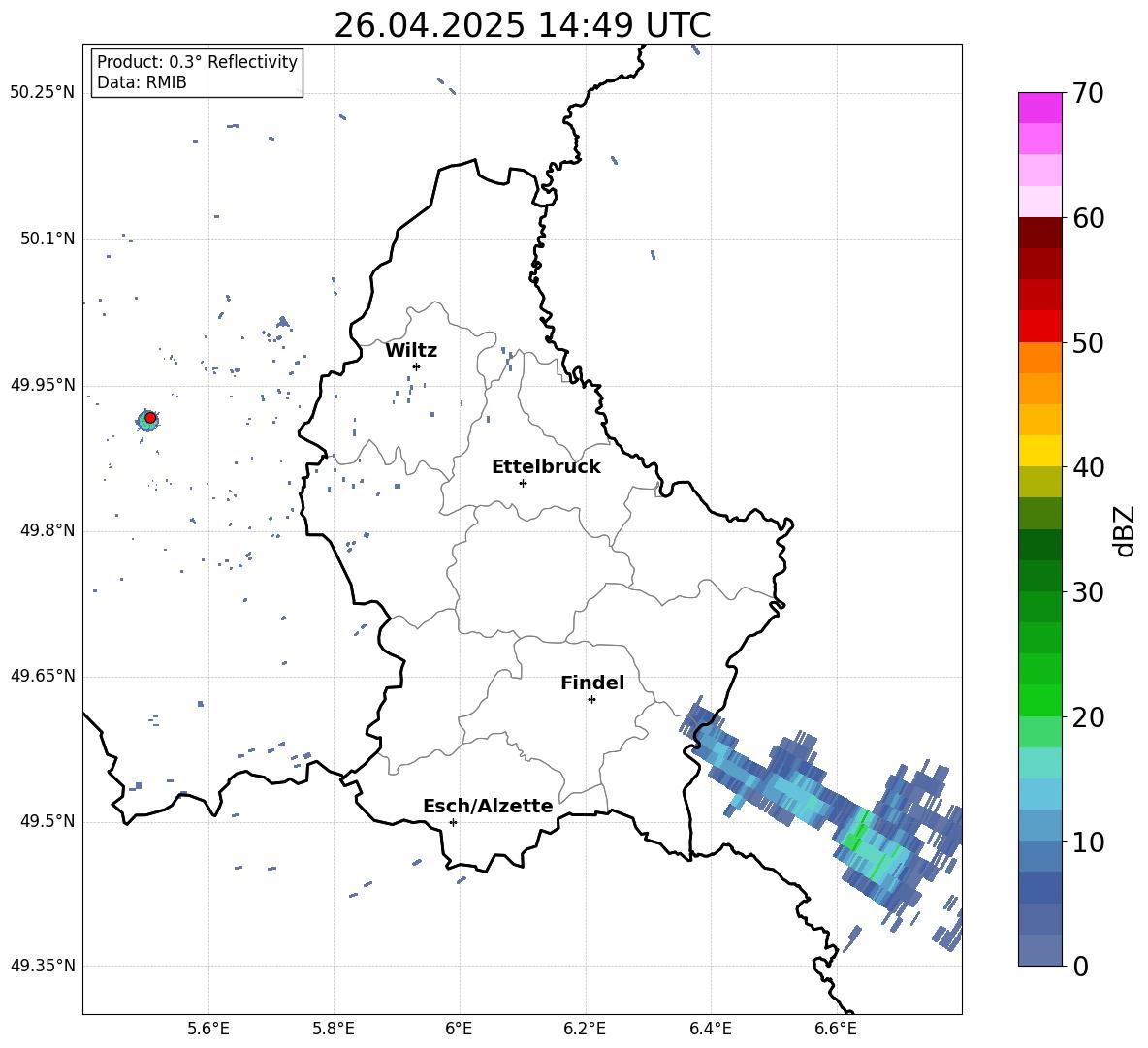Click the colorbar tick label 50

click(x=1089, y=343)
